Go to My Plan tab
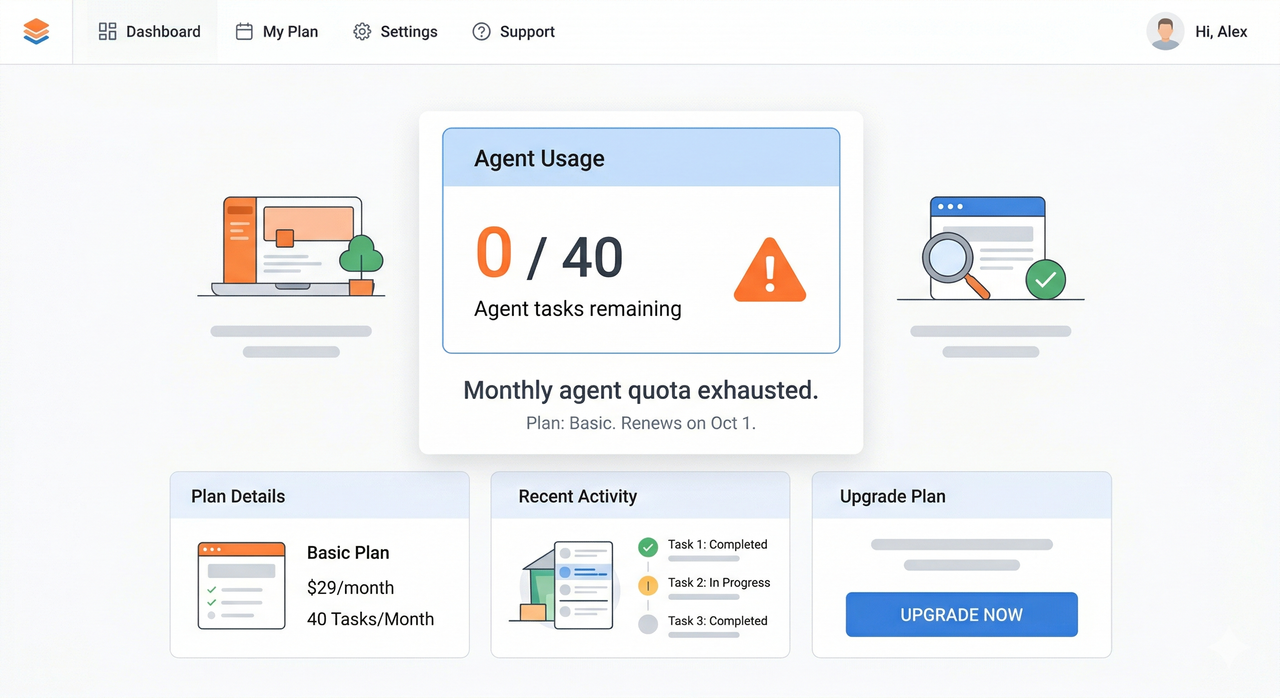Viewport: 1280px width, 698px height. (277, 32)
